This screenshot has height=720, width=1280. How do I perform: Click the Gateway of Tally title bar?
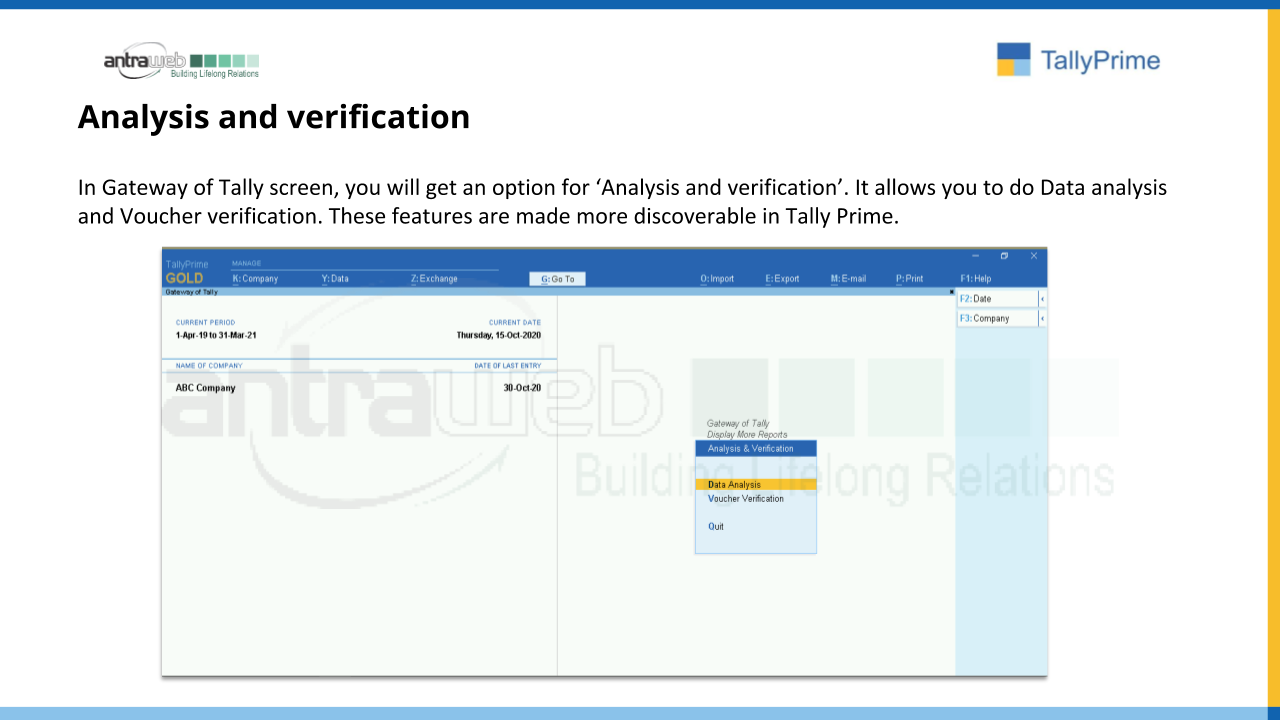coord(558,292)
